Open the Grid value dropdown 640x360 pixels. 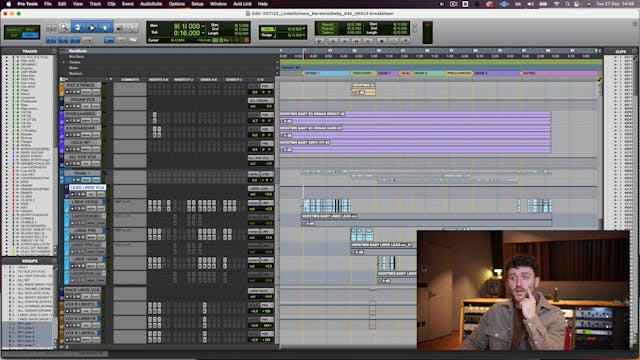click(x=304, y=29)
